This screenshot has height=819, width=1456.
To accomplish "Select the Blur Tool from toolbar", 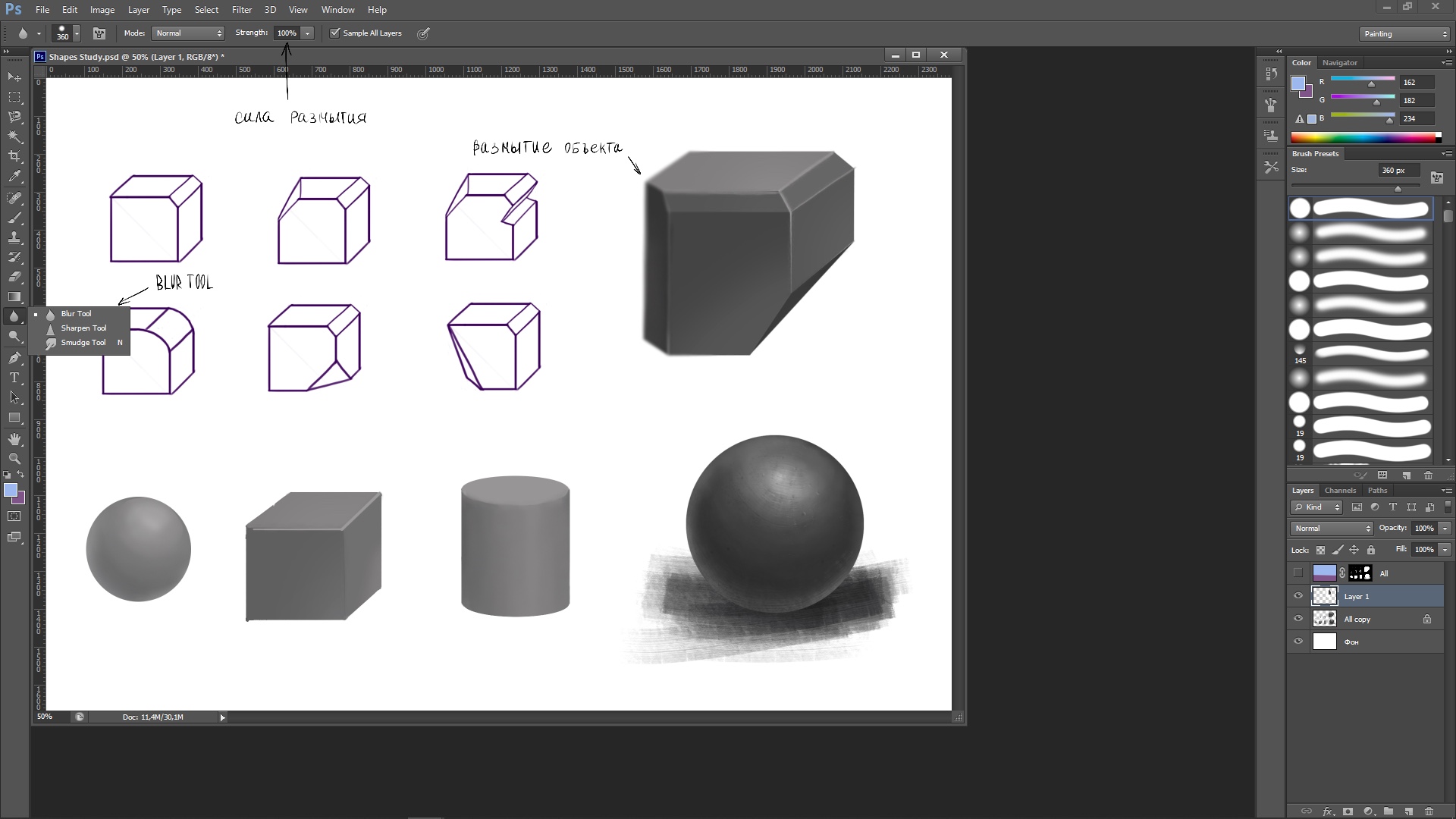I will point(76,313).
